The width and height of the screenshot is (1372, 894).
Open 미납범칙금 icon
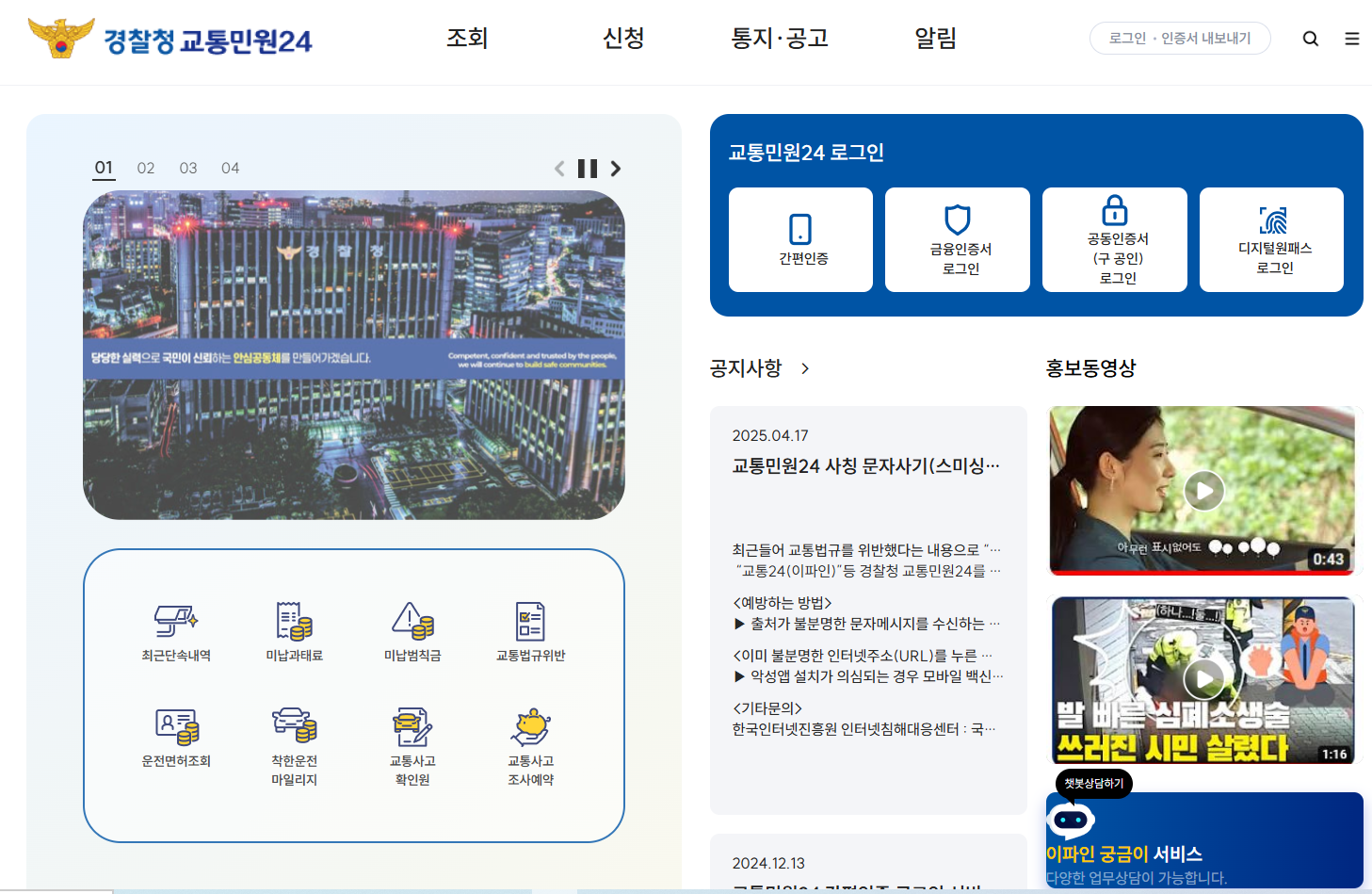click(x=413, y=622)
